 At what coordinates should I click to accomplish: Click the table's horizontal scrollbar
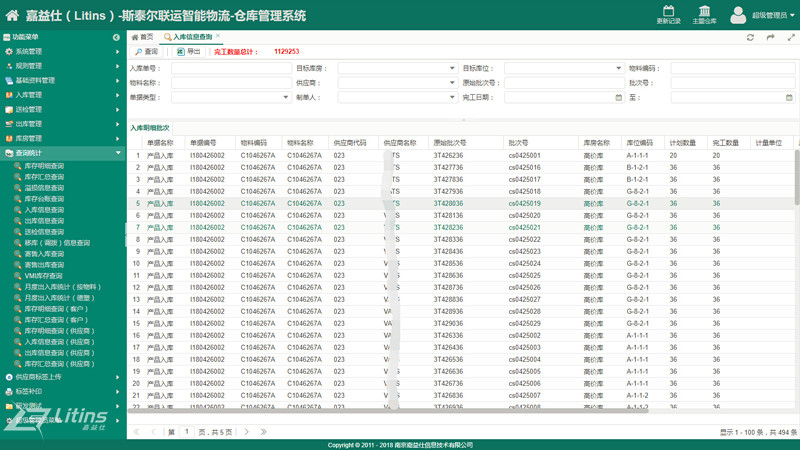[x=388, y=410]
